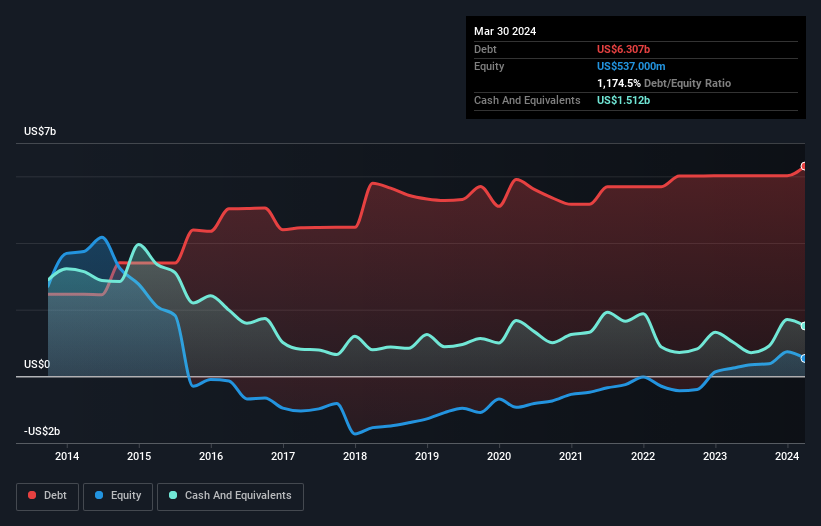The height and width of the screenshot is (526, 821).
Task: Select the 2018 x-axis label
Action: click(355, 456)
